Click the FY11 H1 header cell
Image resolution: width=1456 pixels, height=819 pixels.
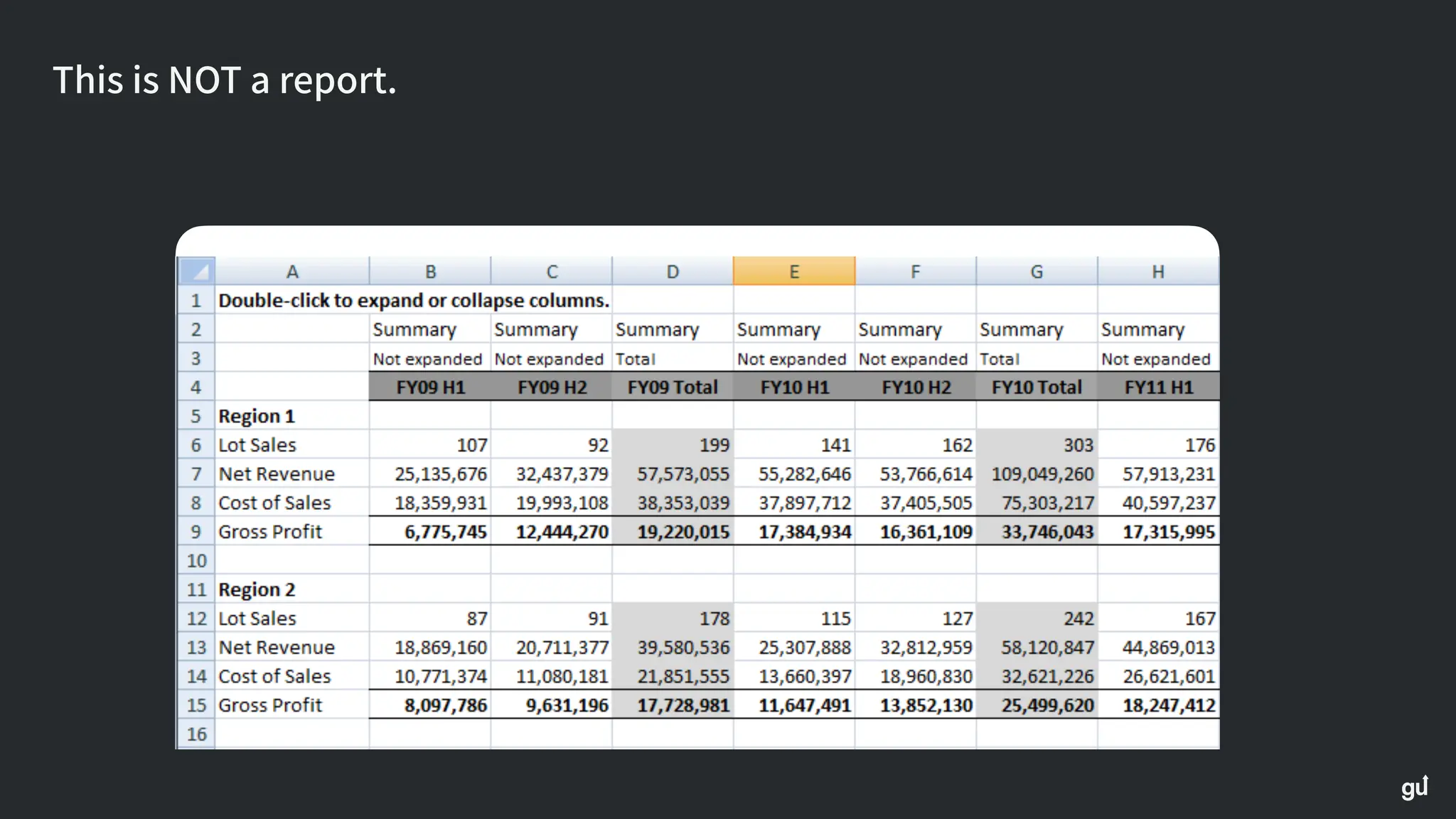tap(1158, 387)
